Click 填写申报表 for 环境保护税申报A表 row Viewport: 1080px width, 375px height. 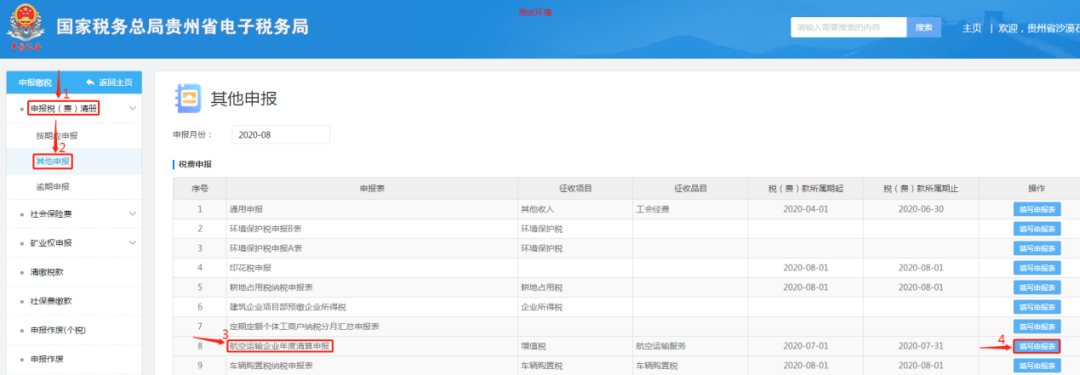point(1037,248)
